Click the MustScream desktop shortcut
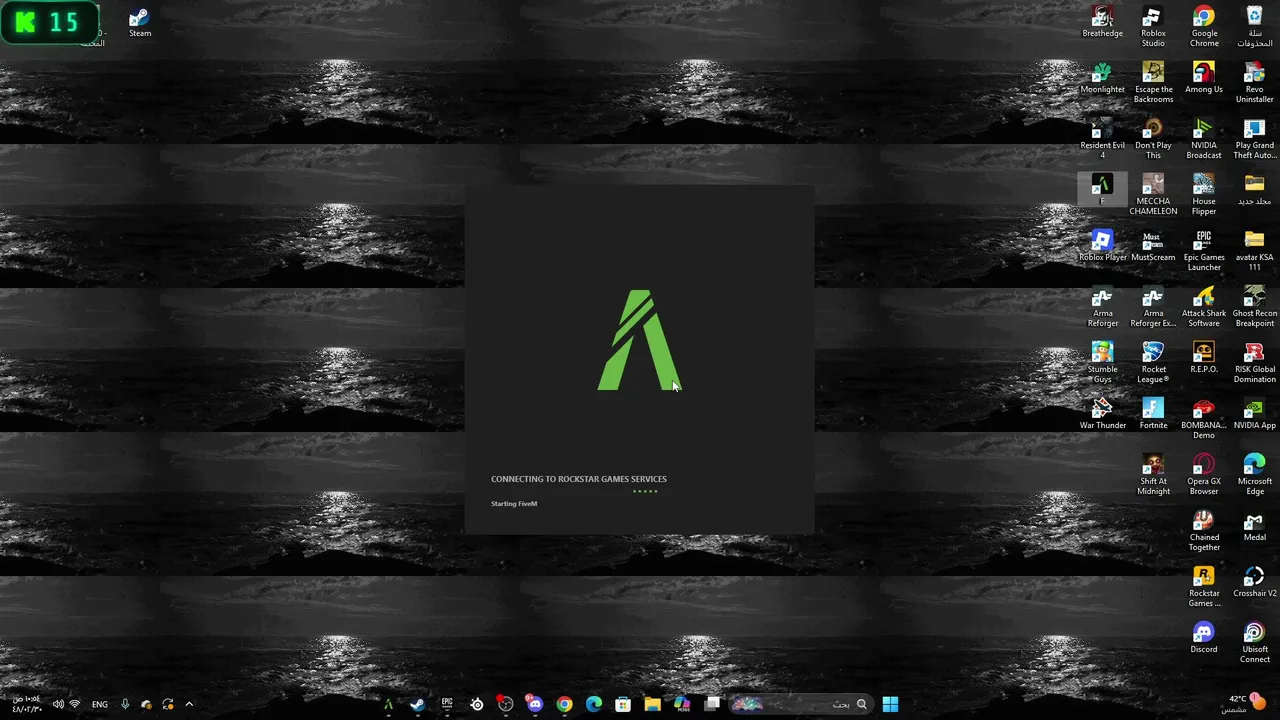The width and height of the screenshot is (1280, 720). coord(1153,246)
